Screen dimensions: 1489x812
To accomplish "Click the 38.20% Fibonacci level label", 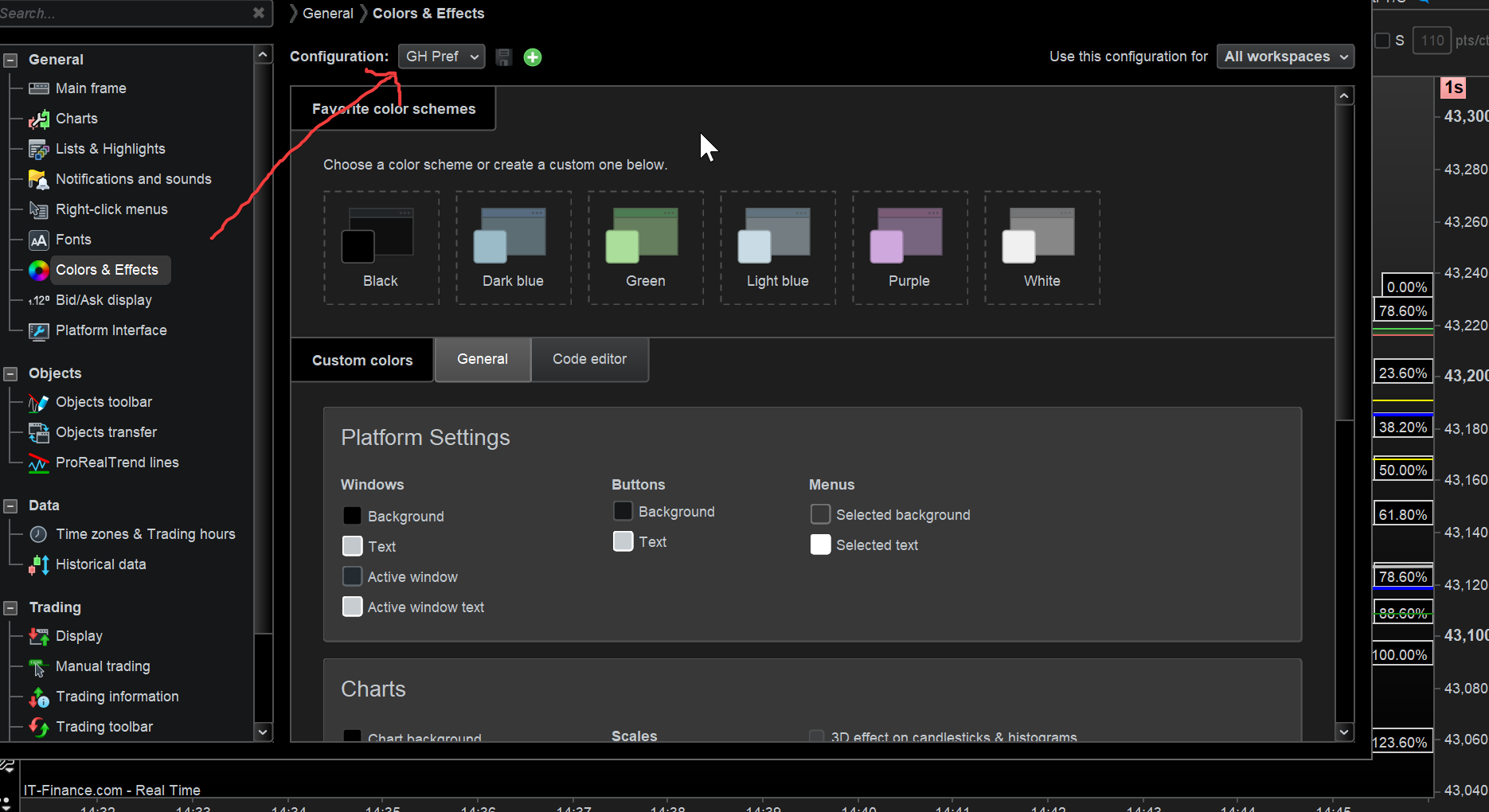I will click(x=1403, y=427).
